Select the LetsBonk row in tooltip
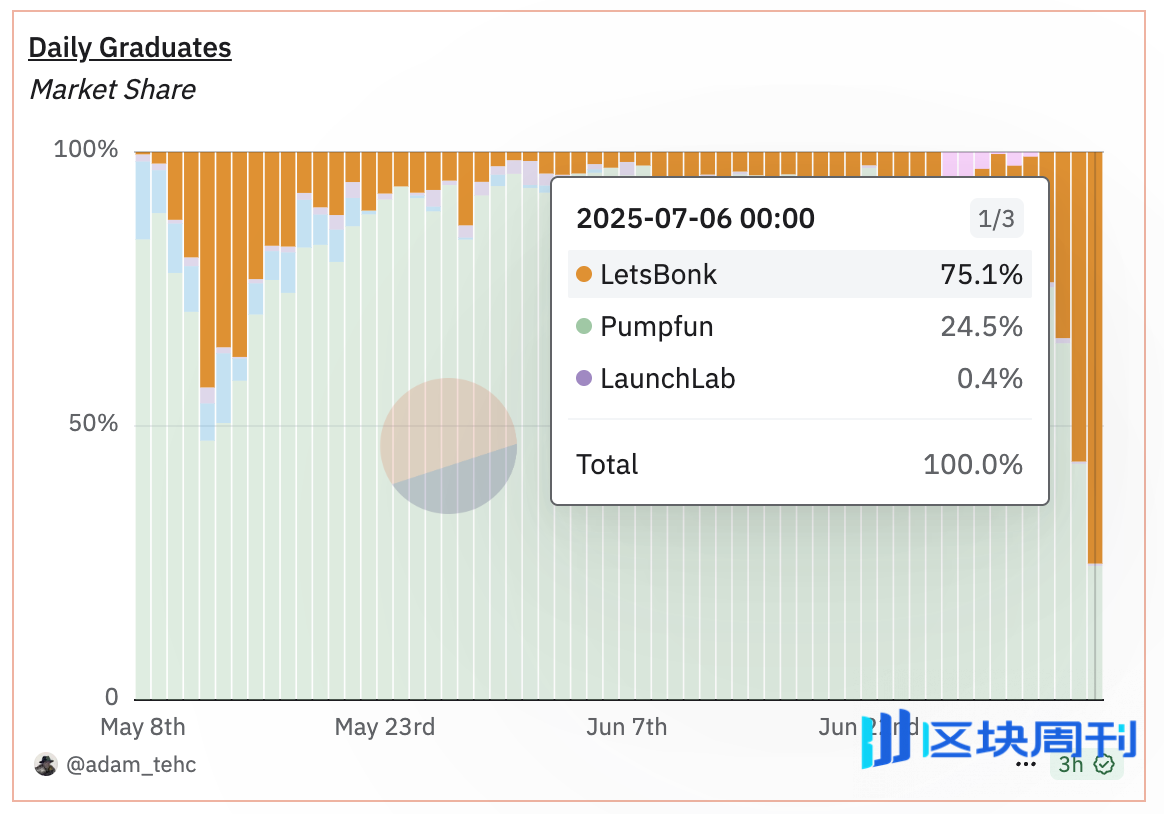The image size is (1164, 814). click(x=800, y=275)
